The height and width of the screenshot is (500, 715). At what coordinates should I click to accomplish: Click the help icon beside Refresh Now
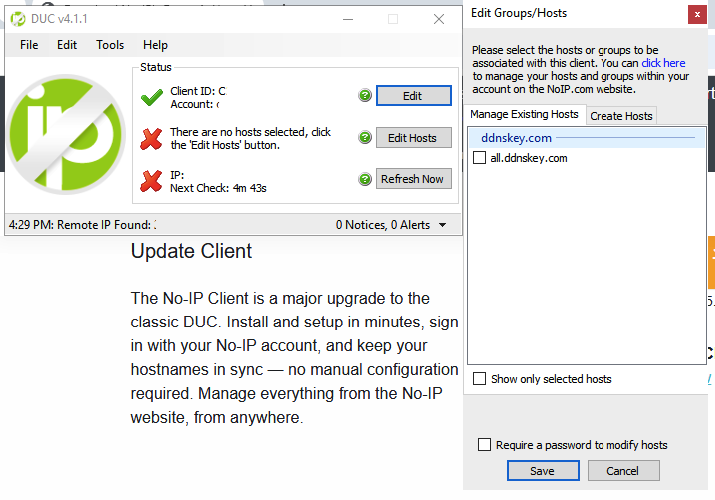point(365,179)
